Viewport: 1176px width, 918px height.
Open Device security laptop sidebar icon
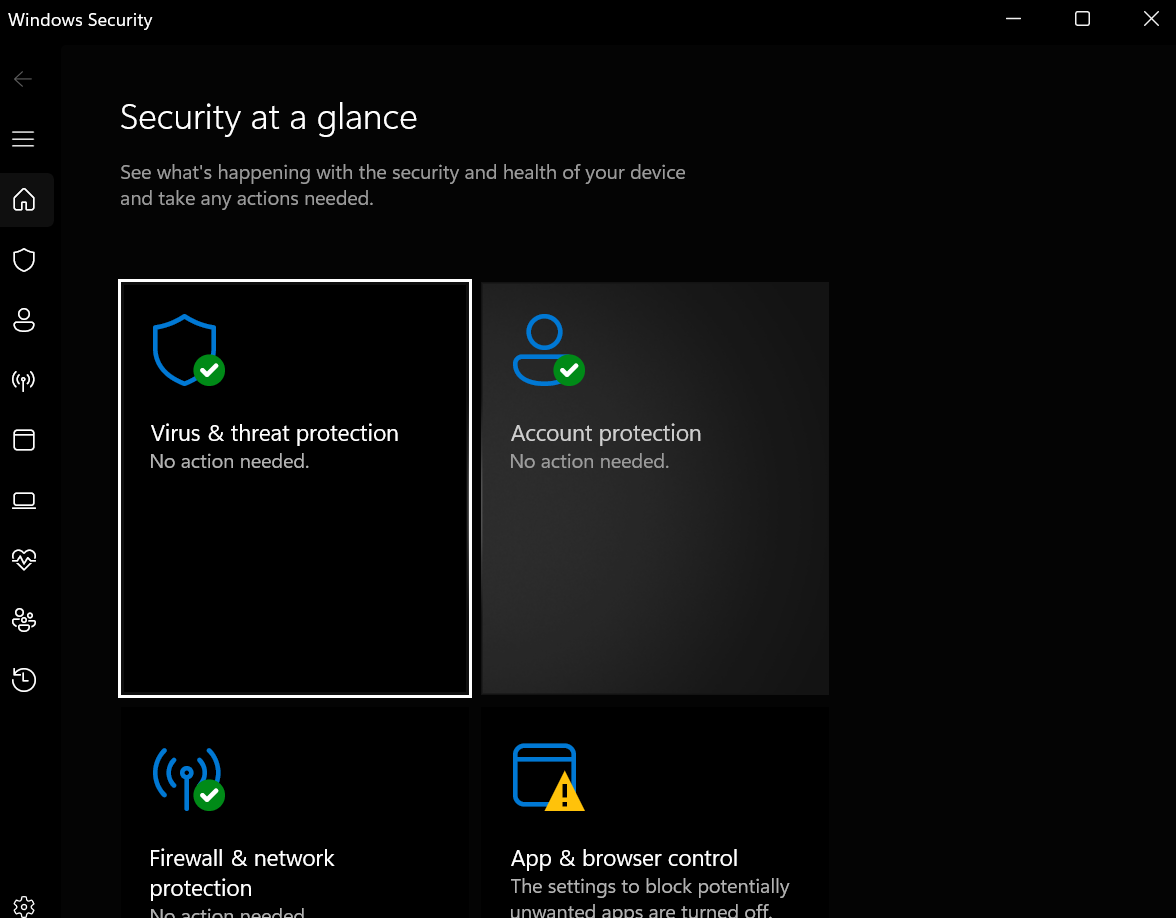(x=24, y=500)
